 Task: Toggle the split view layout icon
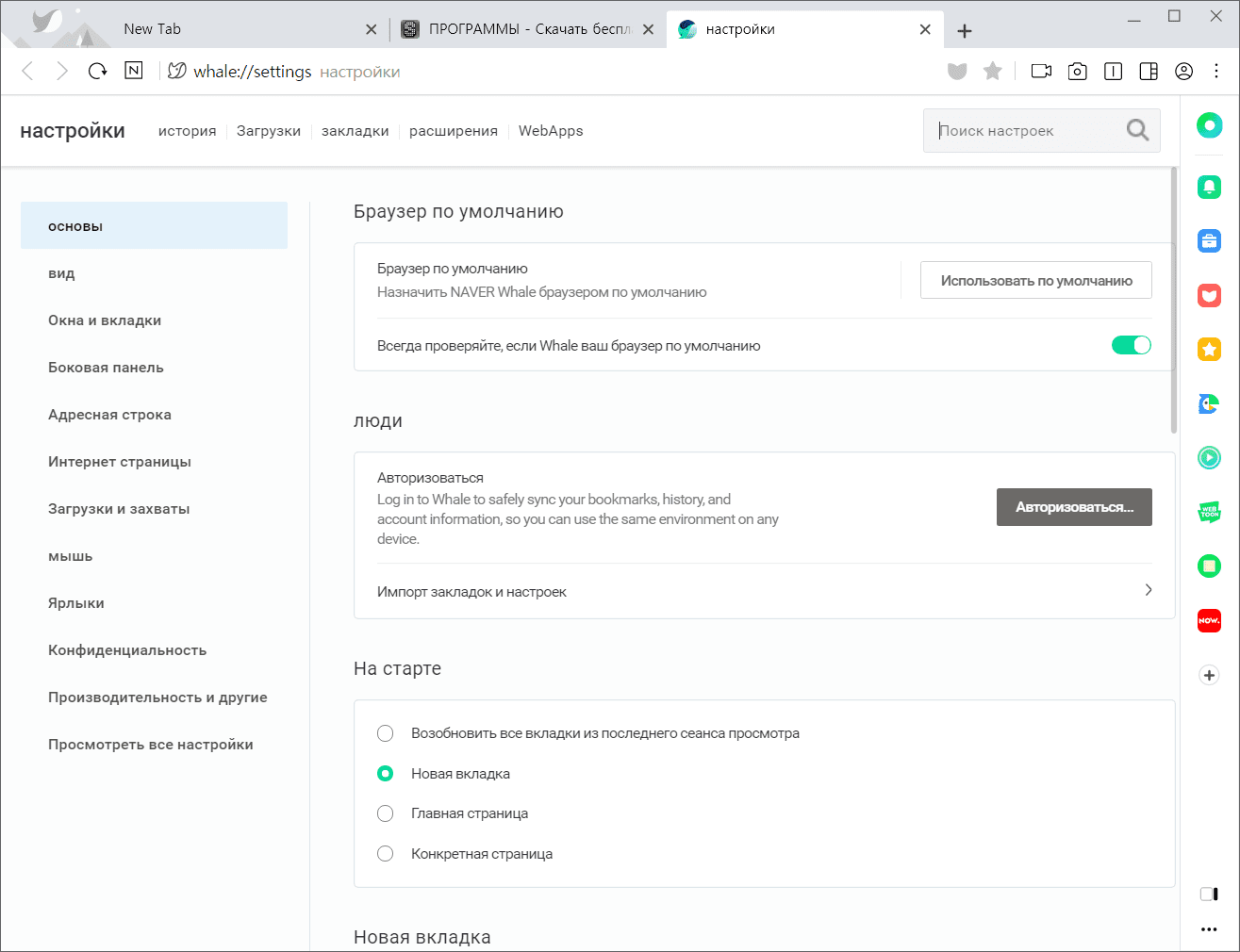(x=1149, y=71)
